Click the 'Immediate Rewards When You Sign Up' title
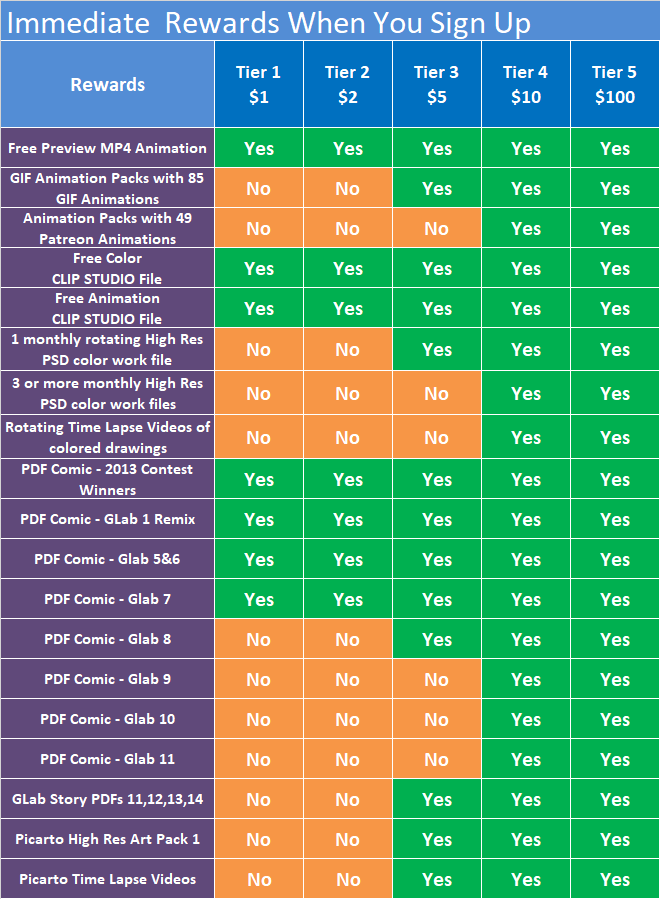 click(x=268, y=22)
